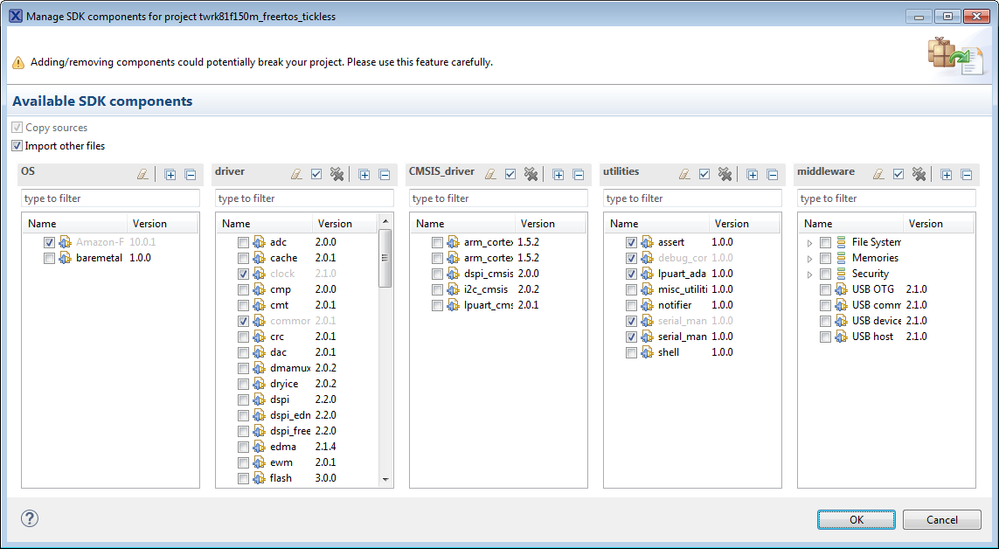
Task: Collapse all in the utilities panel
Action: tap(772, 174)
